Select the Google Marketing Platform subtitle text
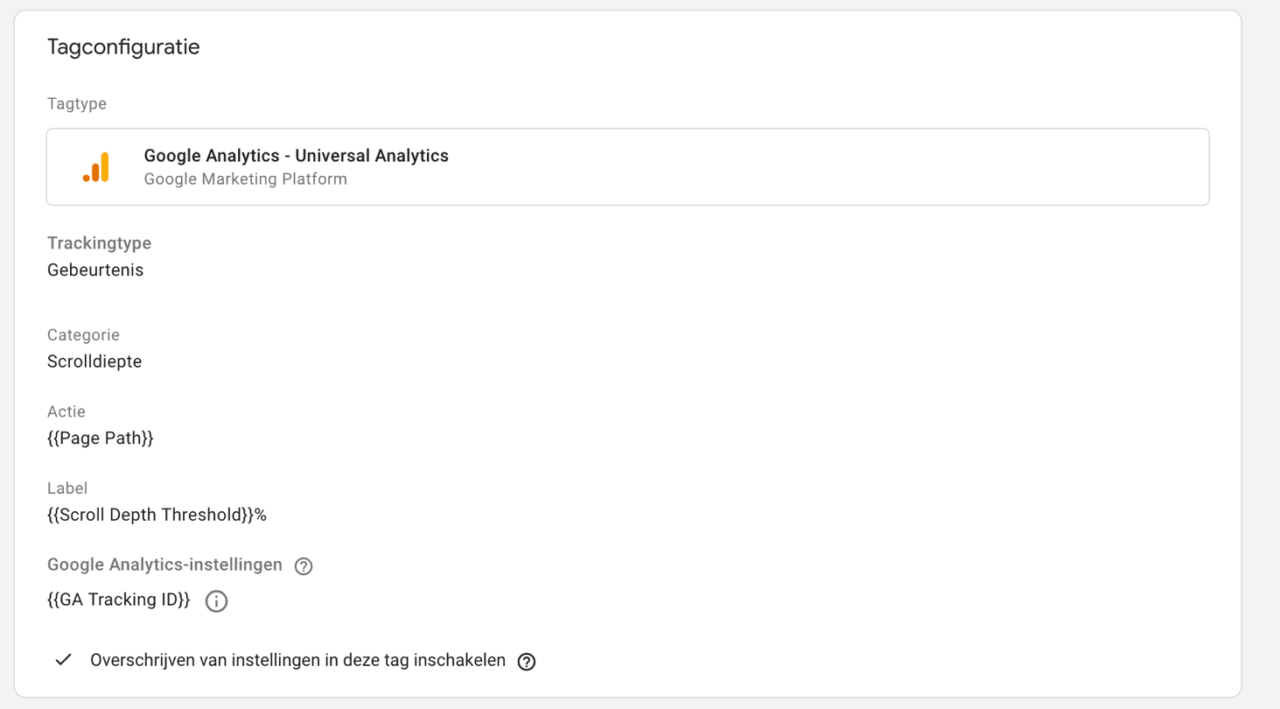Image resolution: width=1280 pixels, height=709 pixels. click(245, 179)
